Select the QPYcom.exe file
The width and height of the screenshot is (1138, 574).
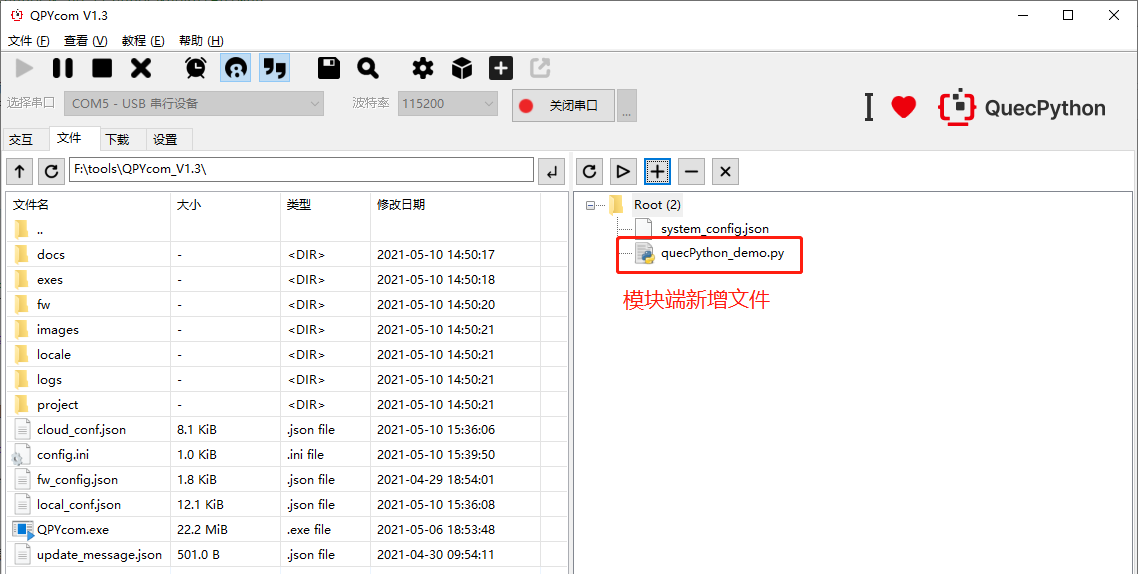pyautogui.click(x=287, y=530)
